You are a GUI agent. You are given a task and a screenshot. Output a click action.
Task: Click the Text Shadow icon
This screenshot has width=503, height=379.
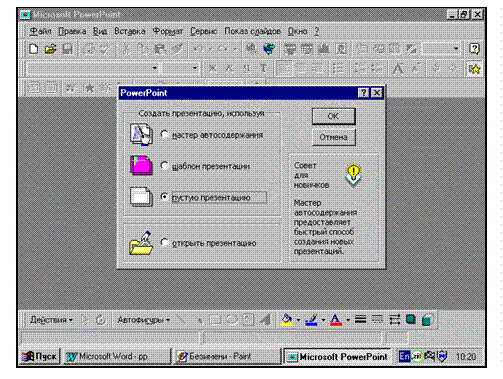[x=263, y=69]
